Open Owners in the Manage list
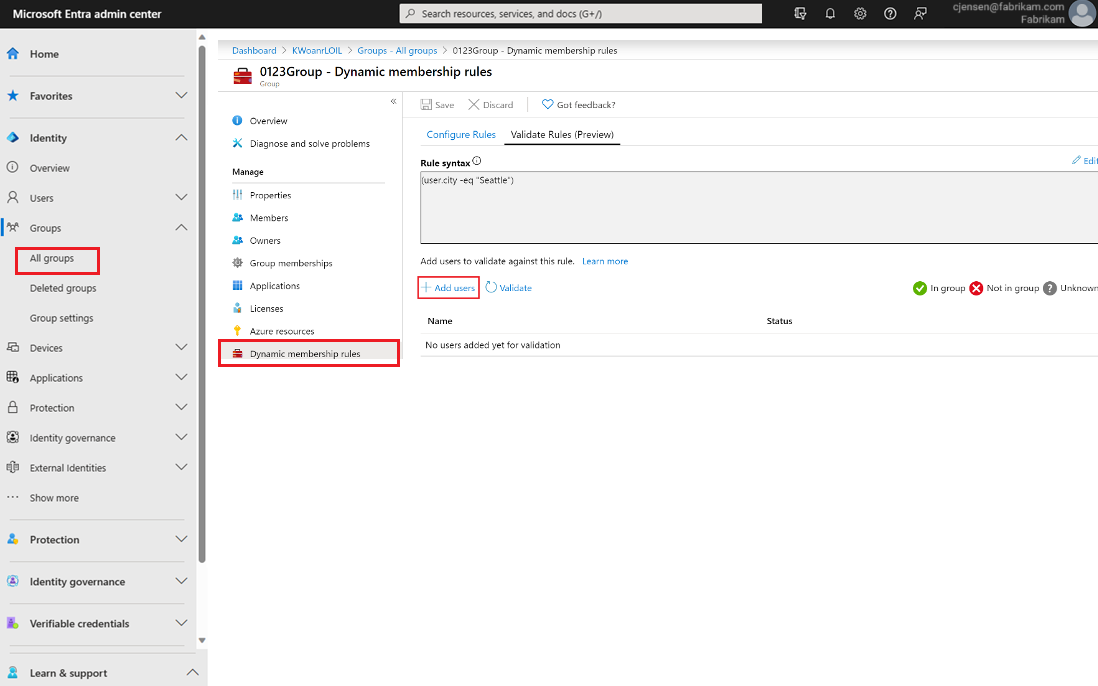This screenshot has width=1098, height=686. [x=265, y=240]
